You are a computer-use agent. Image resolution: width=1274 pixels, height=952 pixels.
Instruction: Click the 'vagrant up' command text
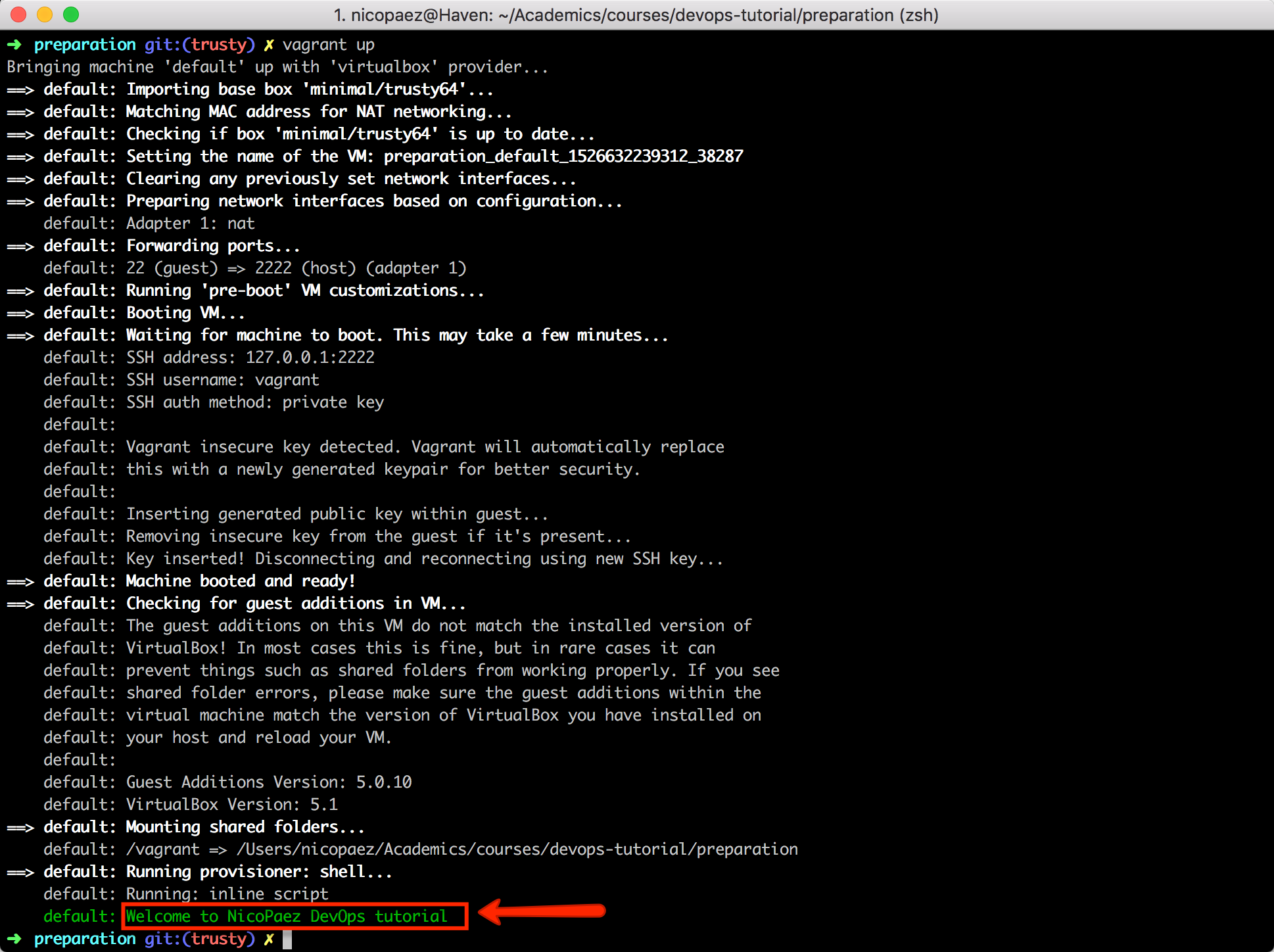coord(328,45)
